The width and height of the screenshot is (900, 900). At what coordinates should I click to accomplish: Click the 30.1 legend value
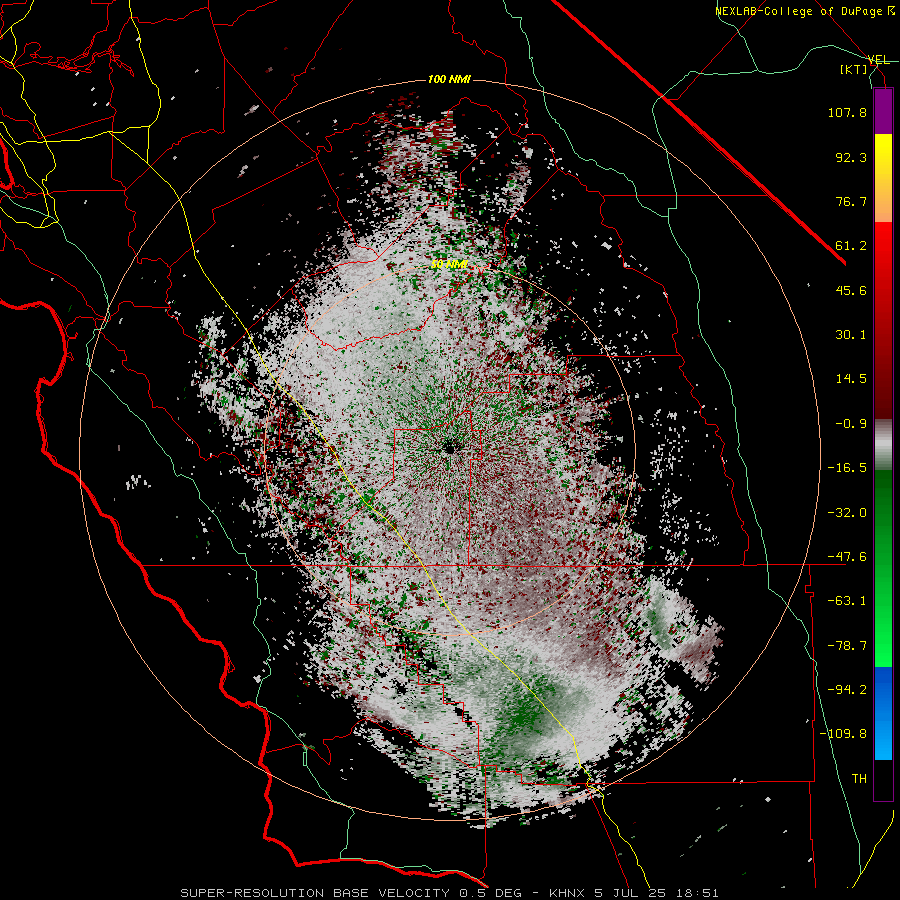[x=851, y=335]
